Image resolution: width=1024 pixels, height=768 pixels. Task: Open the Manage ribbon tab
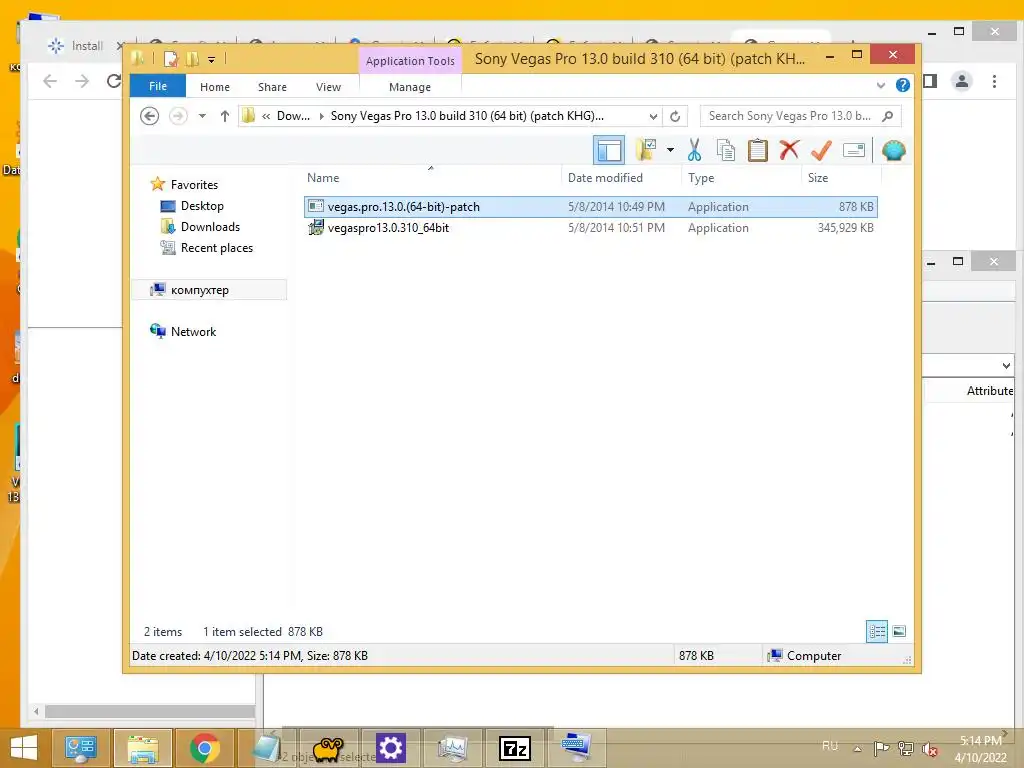tap(409, 87)
